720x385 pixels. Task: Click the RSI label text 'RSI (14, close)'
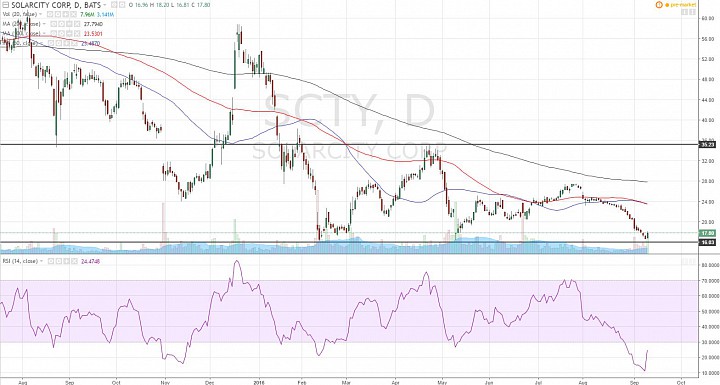pos(20,261)
